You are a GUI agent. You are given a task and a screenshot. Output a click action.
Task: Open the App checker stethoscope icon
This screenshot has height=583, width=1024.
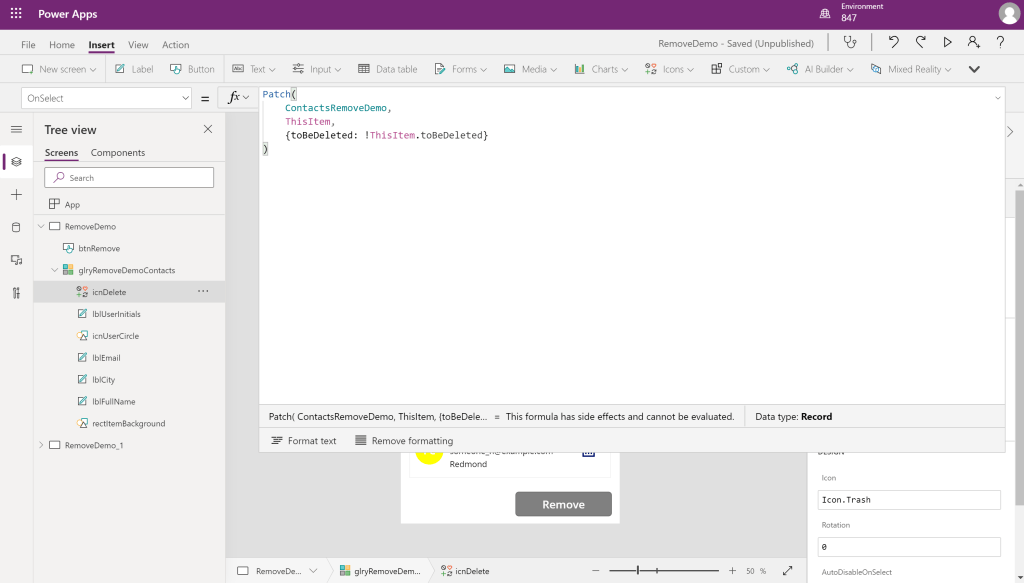[x=850, y=42]
